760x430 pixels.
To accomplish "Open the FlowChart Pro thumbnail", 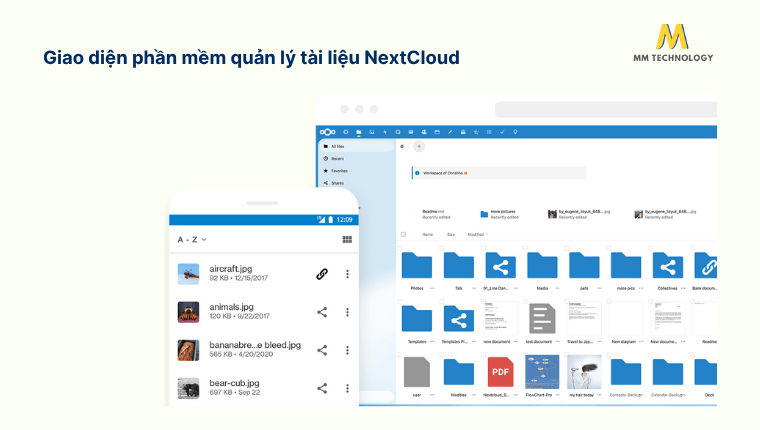I will pos(542,372).
